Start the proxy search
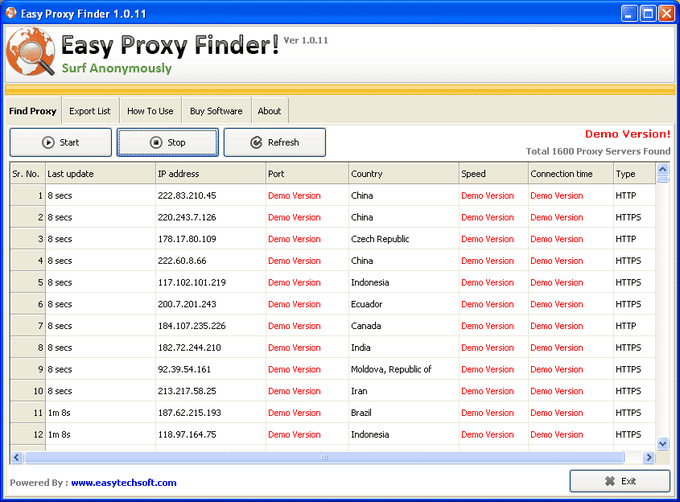Viewport: 680px width, 502px height. pyautogui.click(x=61, y=142)
